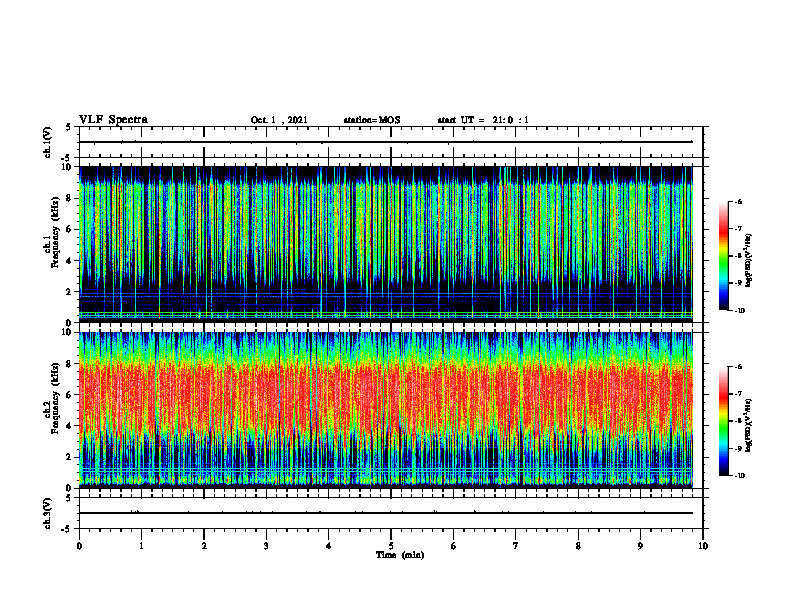Click the ch.2 spectrogram plot area
792x612 pixels.
click(x=386, y=410)
